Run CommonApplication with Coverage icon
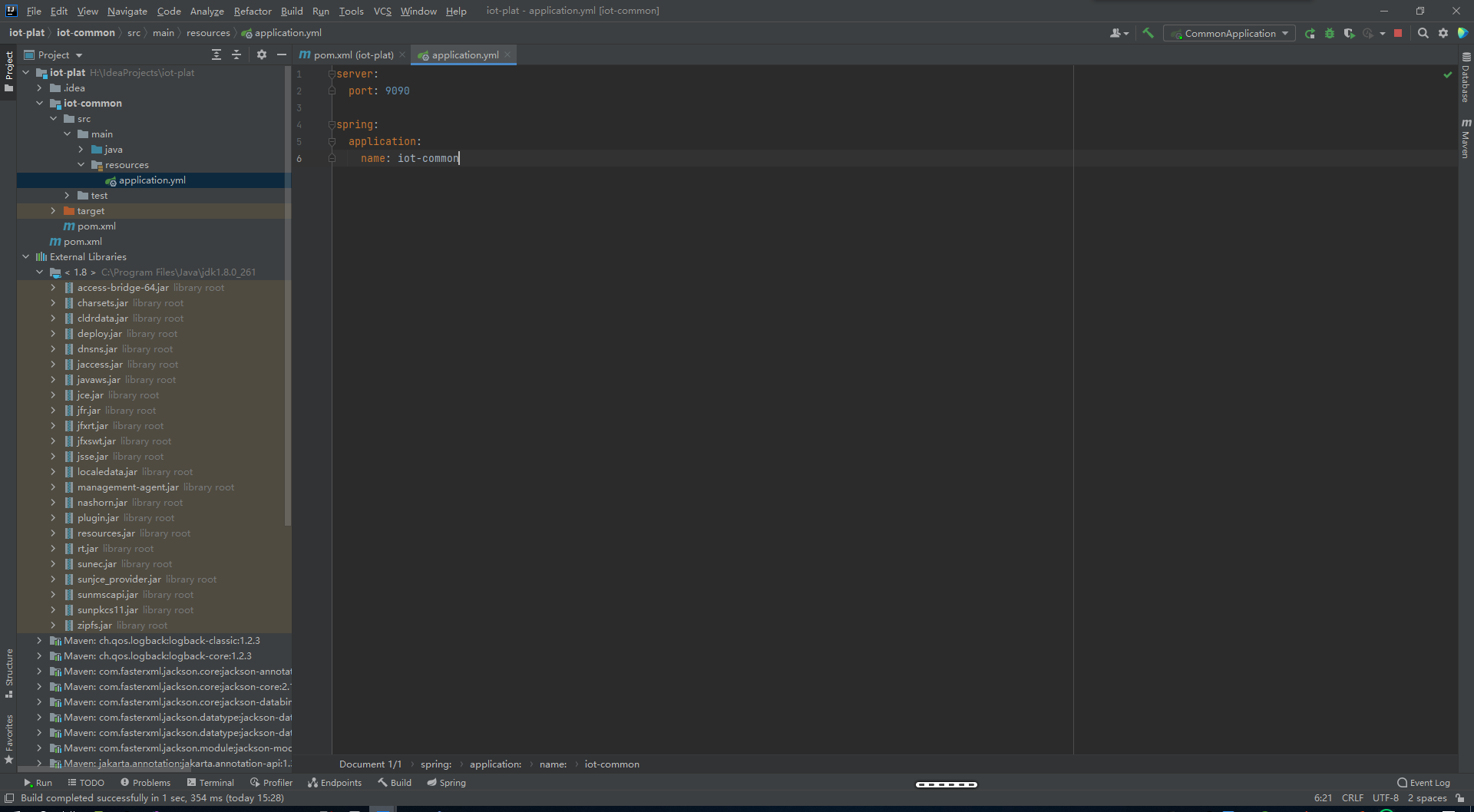 [1349, 33]
